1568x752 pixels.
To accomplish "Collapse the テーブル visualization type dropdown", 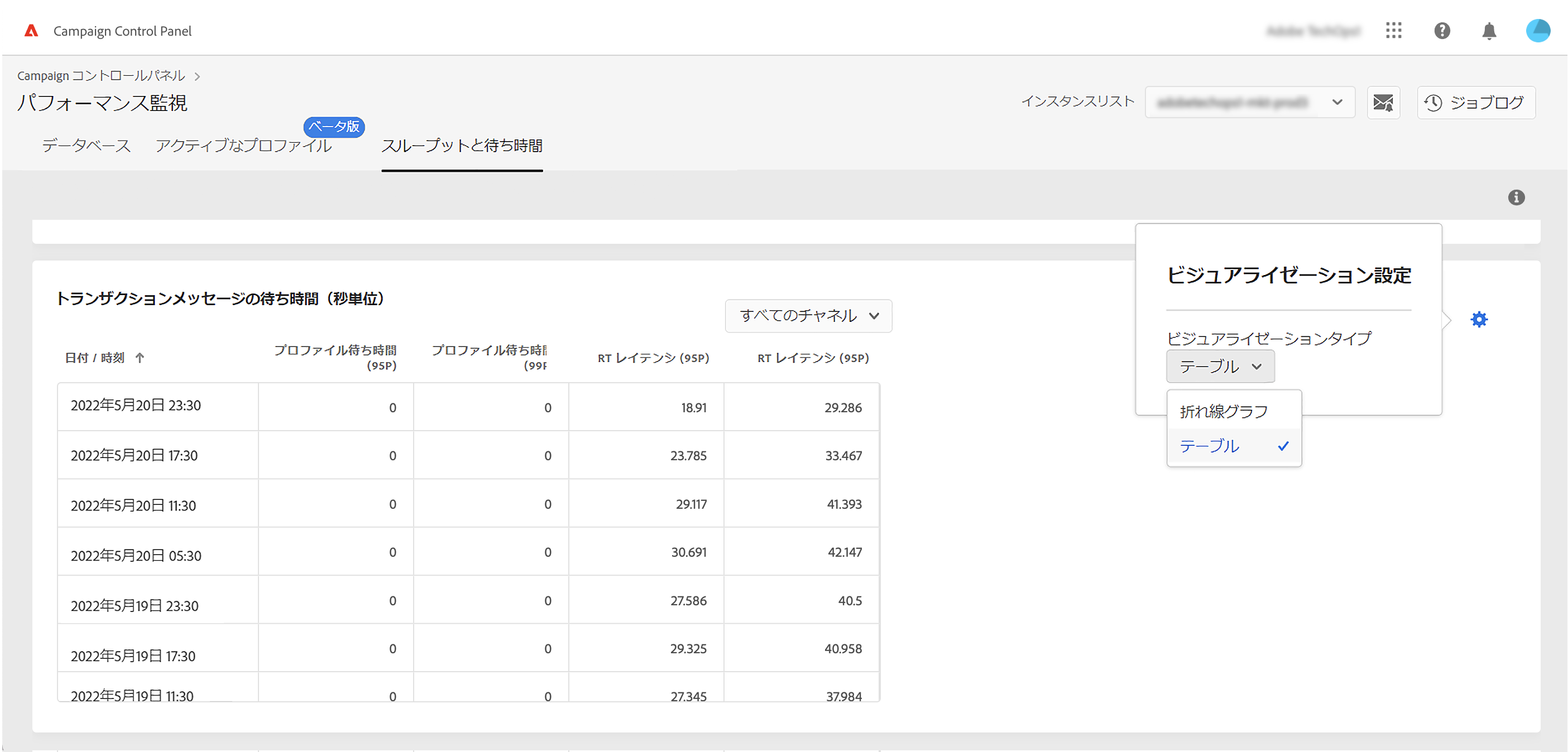I will tap(1220, 367).
